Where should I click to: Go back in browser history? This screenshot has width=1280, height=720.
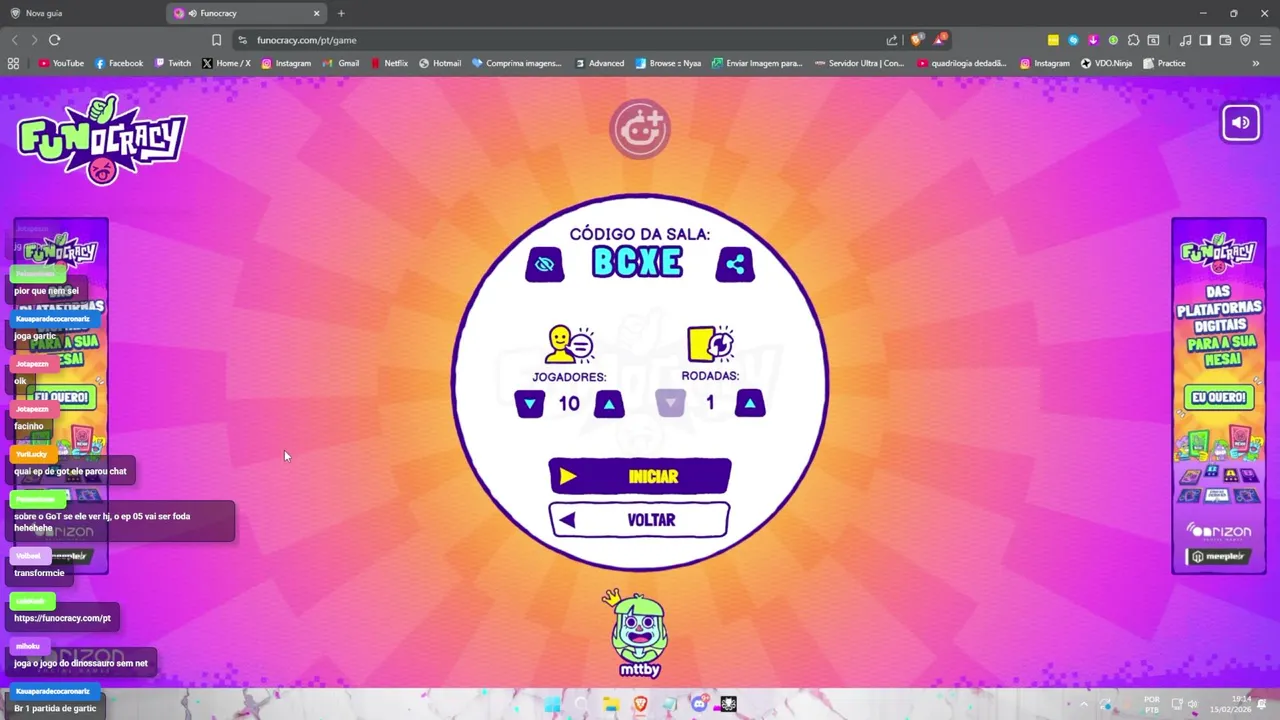(x=14, y=40)
